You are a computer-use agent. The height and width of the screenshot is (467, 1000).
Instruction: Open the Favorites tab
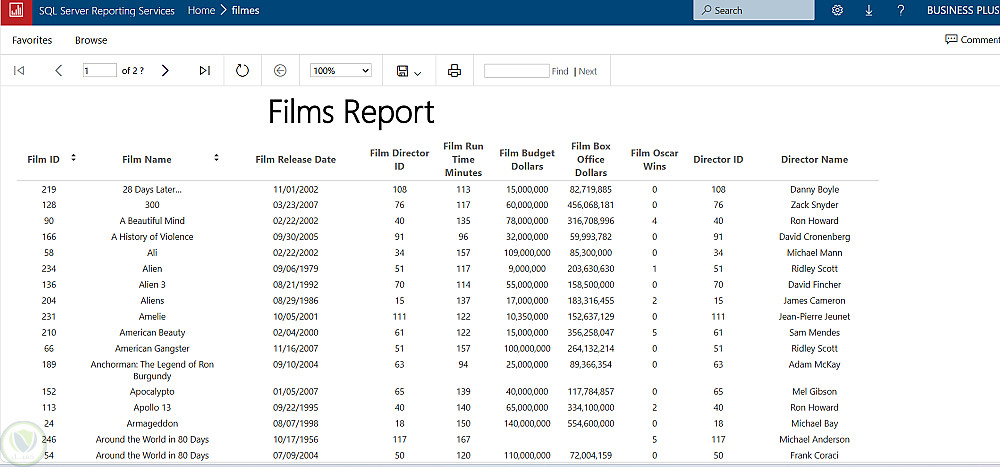32,40
